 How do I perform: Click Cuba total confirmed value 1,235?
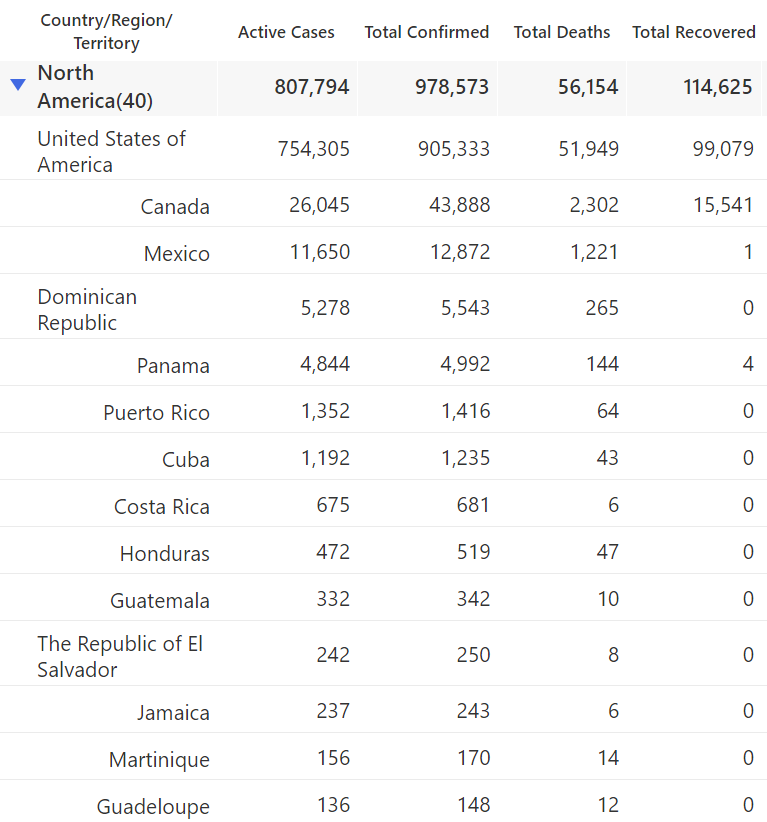466,458
